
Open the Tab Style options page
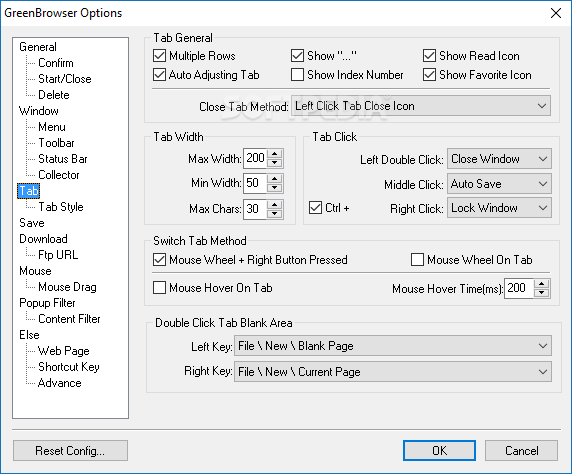tap(61, 207)
